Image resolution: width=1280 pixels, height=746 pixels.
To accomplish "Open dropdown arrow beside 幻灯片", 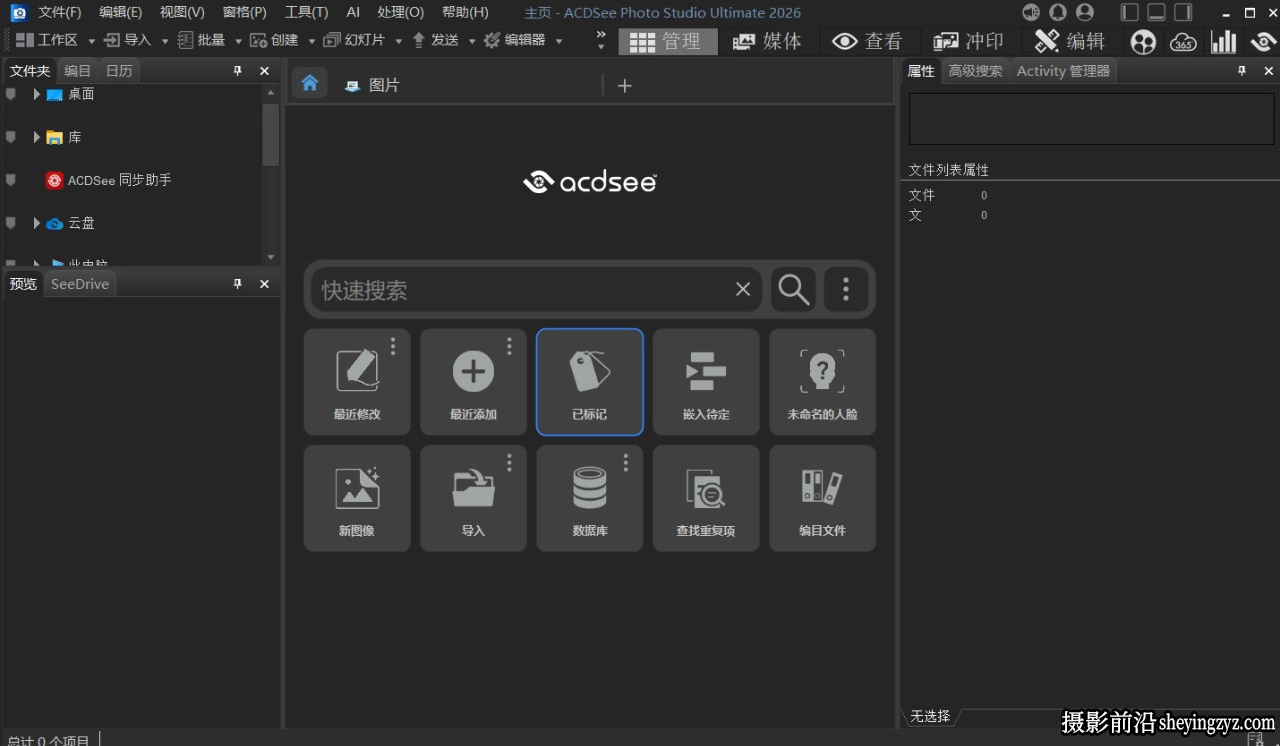I will point(398,41).
